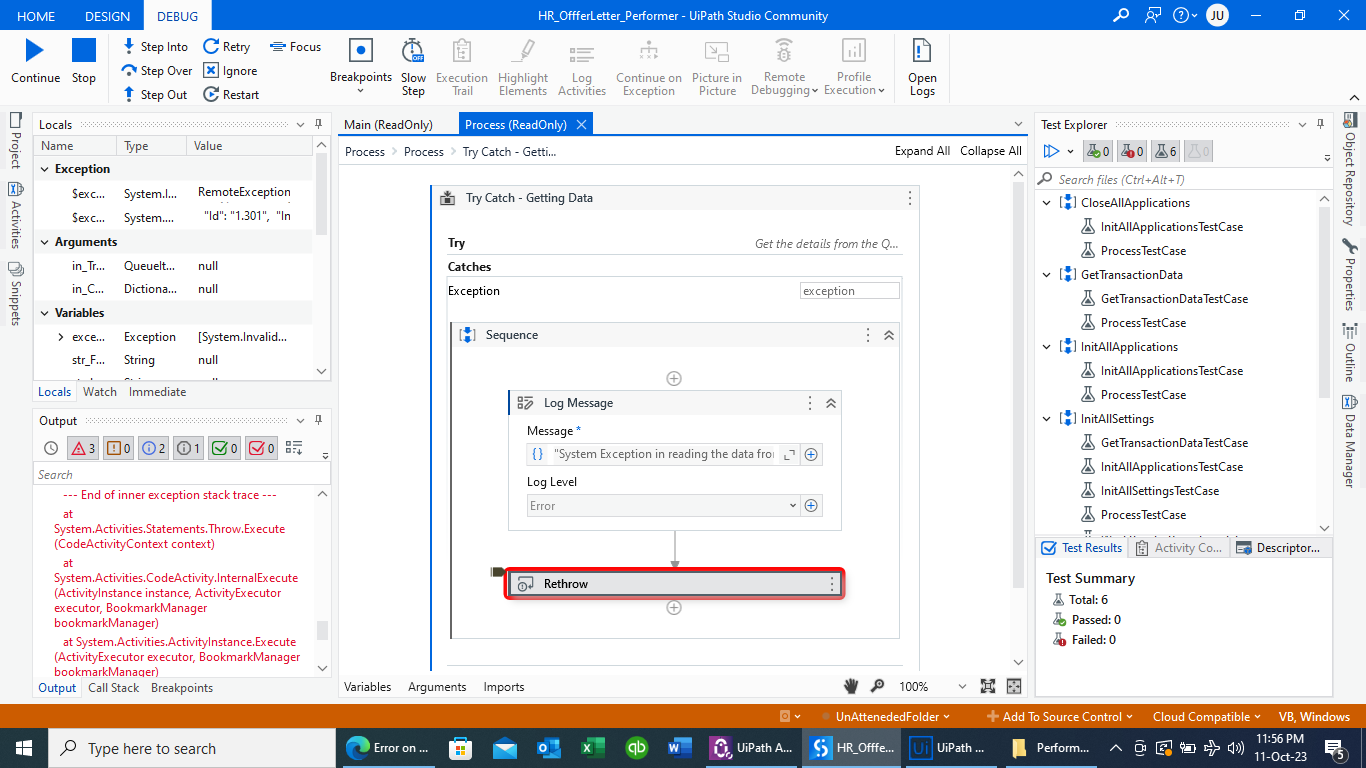Open the Breakpoints panel tab
This screenshot has width=1366, height=768.
[x=182, y=688]
